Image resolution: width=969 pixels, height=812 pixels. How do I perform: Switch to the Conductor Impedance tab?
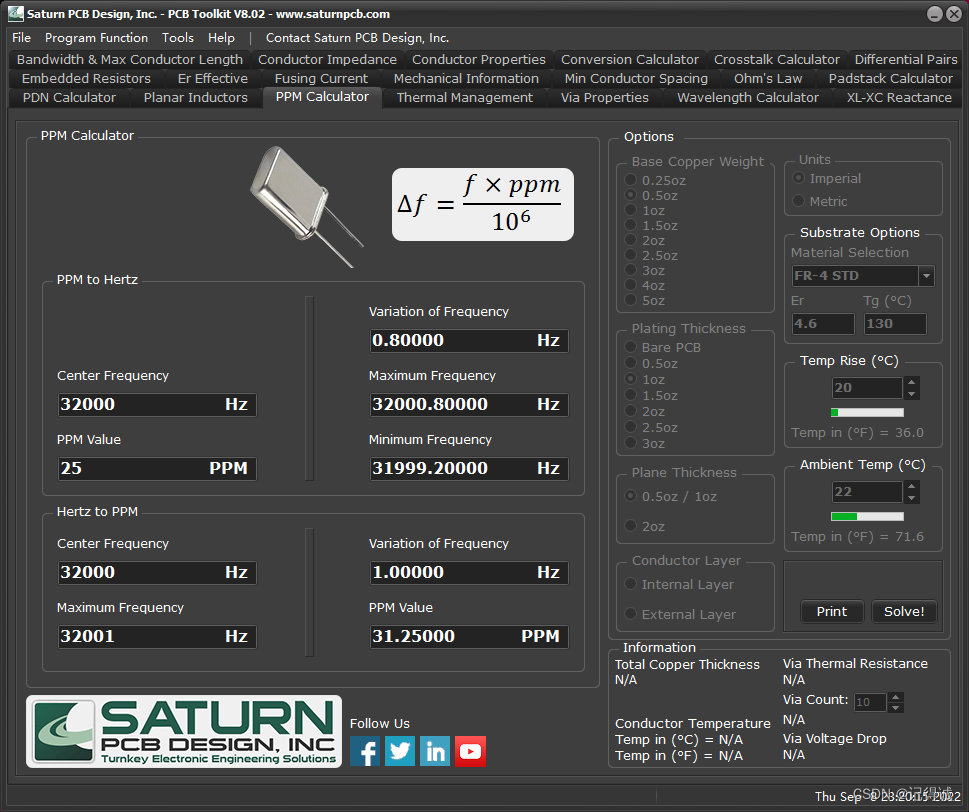click(x=327, y=59)
